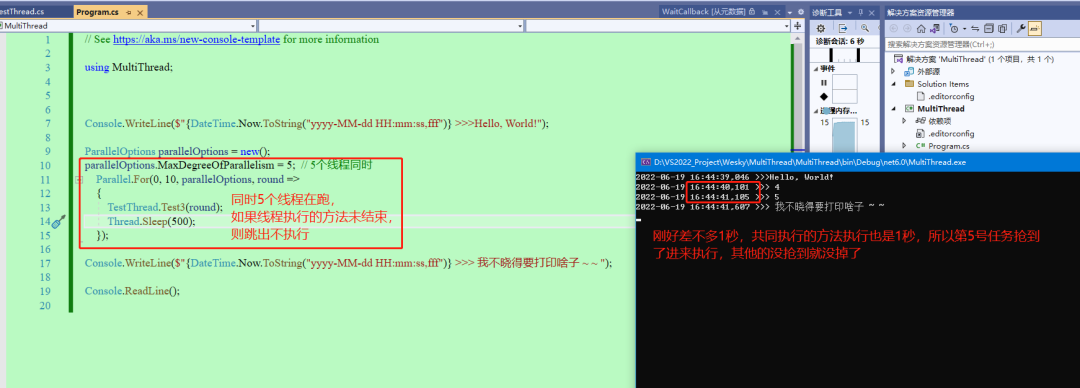
Task: Open the diagnostic tools window options dropdown
Action: point(851,13)
